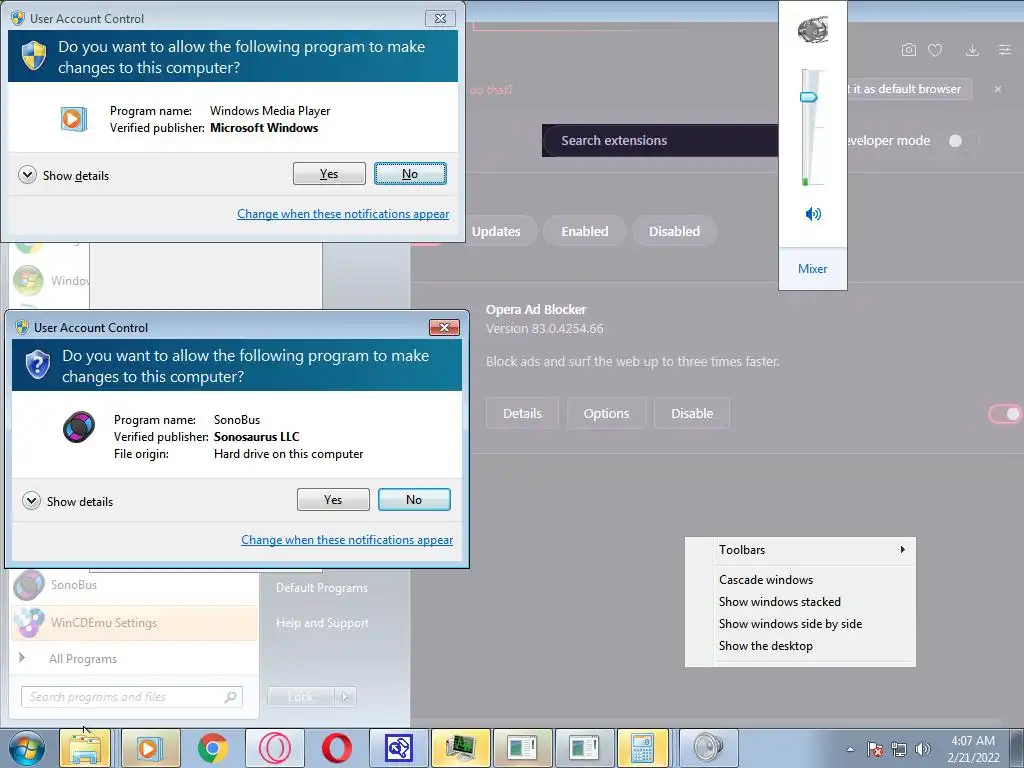Open the clock showing 4:07 AM

pyautogui.click(x=973, y=749)
